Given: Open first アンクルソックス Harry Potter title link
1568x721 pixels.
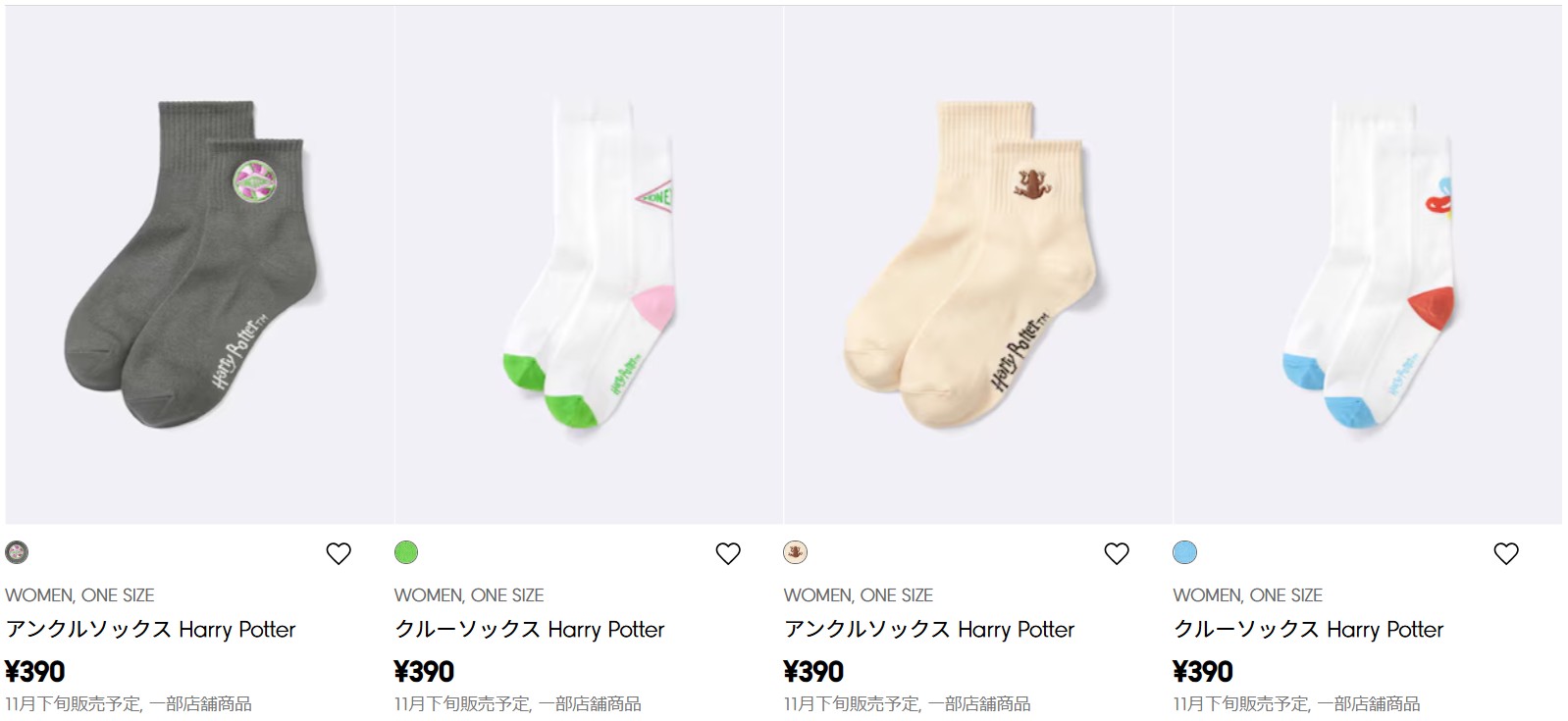Looking at the screenshot, I should 150,630.
